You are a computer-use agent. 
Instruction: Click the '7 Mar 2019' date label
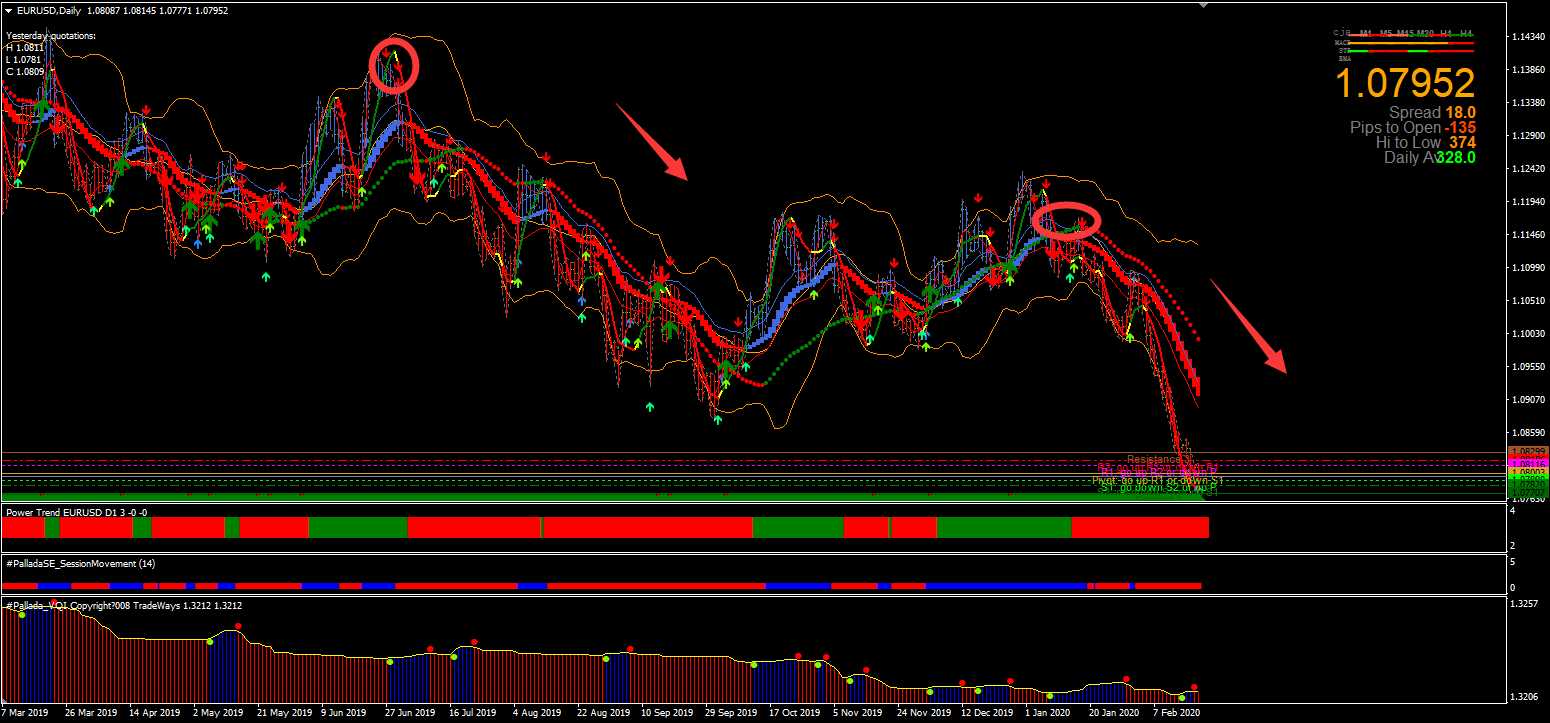25,713
